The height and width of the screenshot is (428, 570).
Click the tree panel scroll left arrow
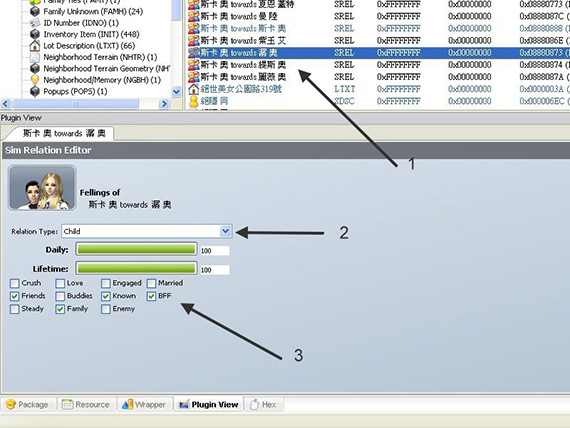[5, 104]
